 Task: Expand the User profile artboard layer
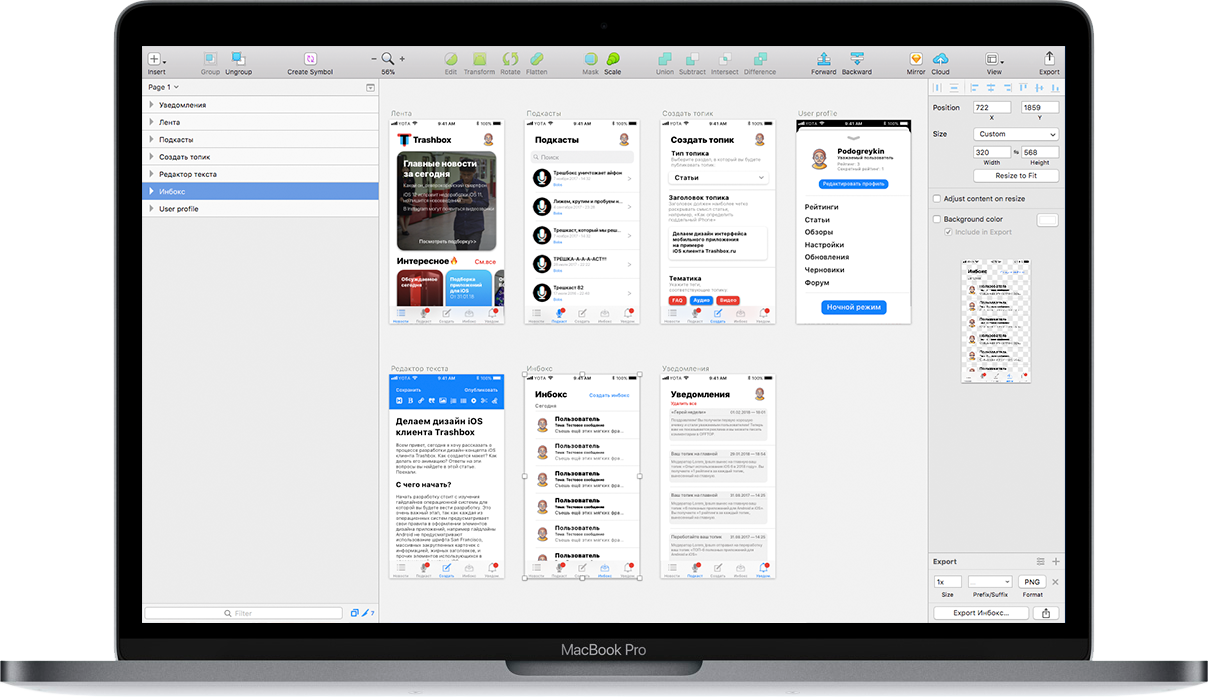152,209
